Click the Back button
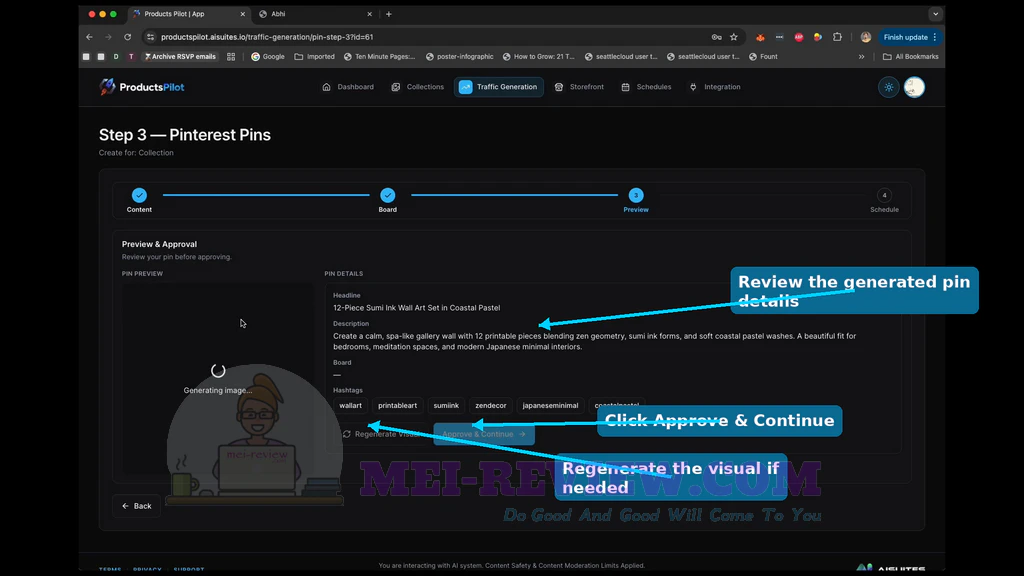 pyautogui.click(x=136, y=505)
